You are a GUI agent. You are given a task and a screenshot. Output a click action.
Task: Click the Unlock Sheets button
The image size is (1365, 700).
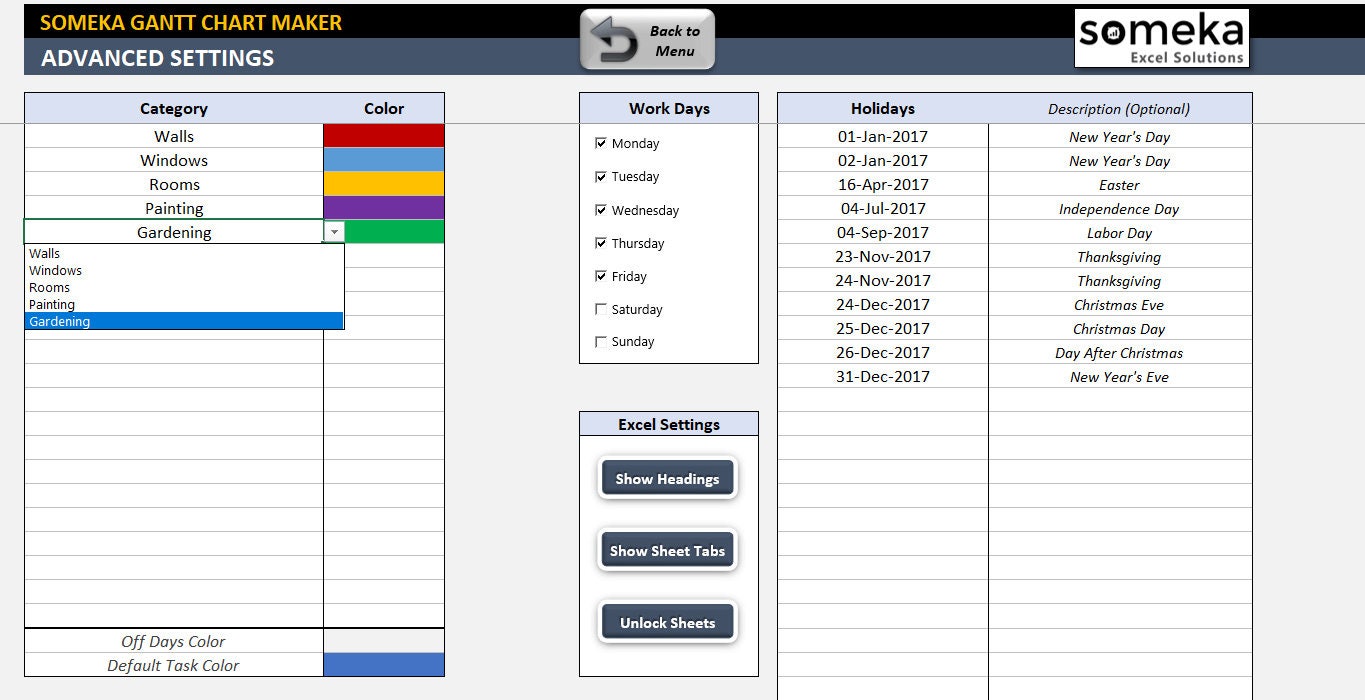tap(667, 623)
